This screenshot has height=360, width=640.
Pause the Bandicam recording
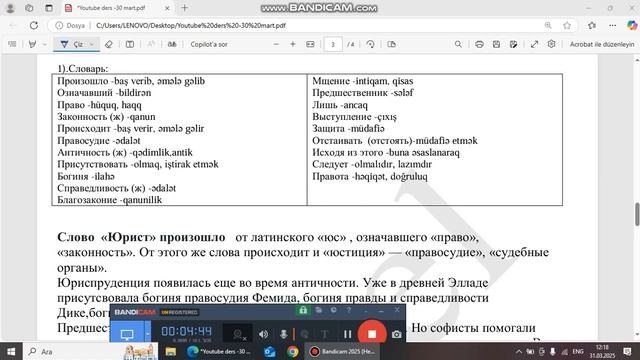click(347, 334)
